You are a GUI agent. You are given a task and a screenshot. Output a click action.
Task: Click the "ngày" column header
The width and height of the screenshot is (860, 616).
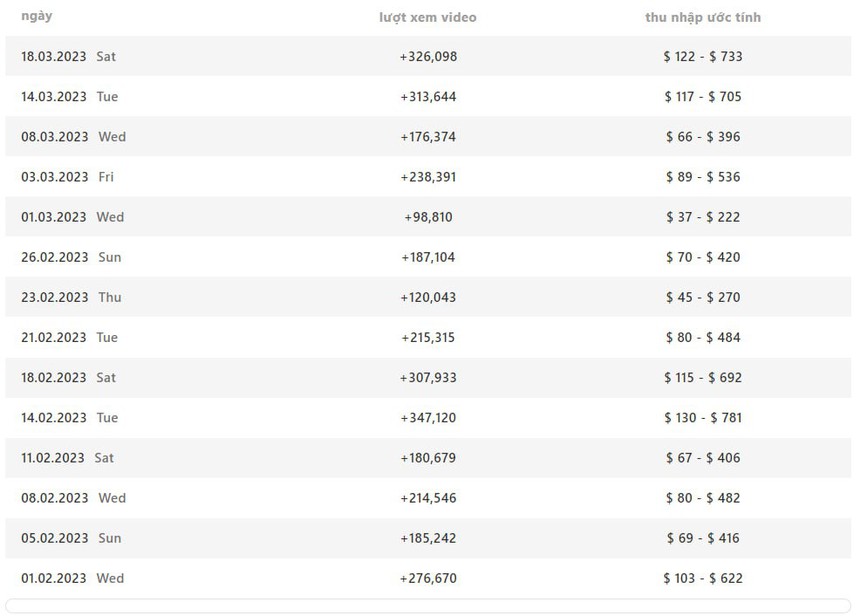click(x=37, y=16)
